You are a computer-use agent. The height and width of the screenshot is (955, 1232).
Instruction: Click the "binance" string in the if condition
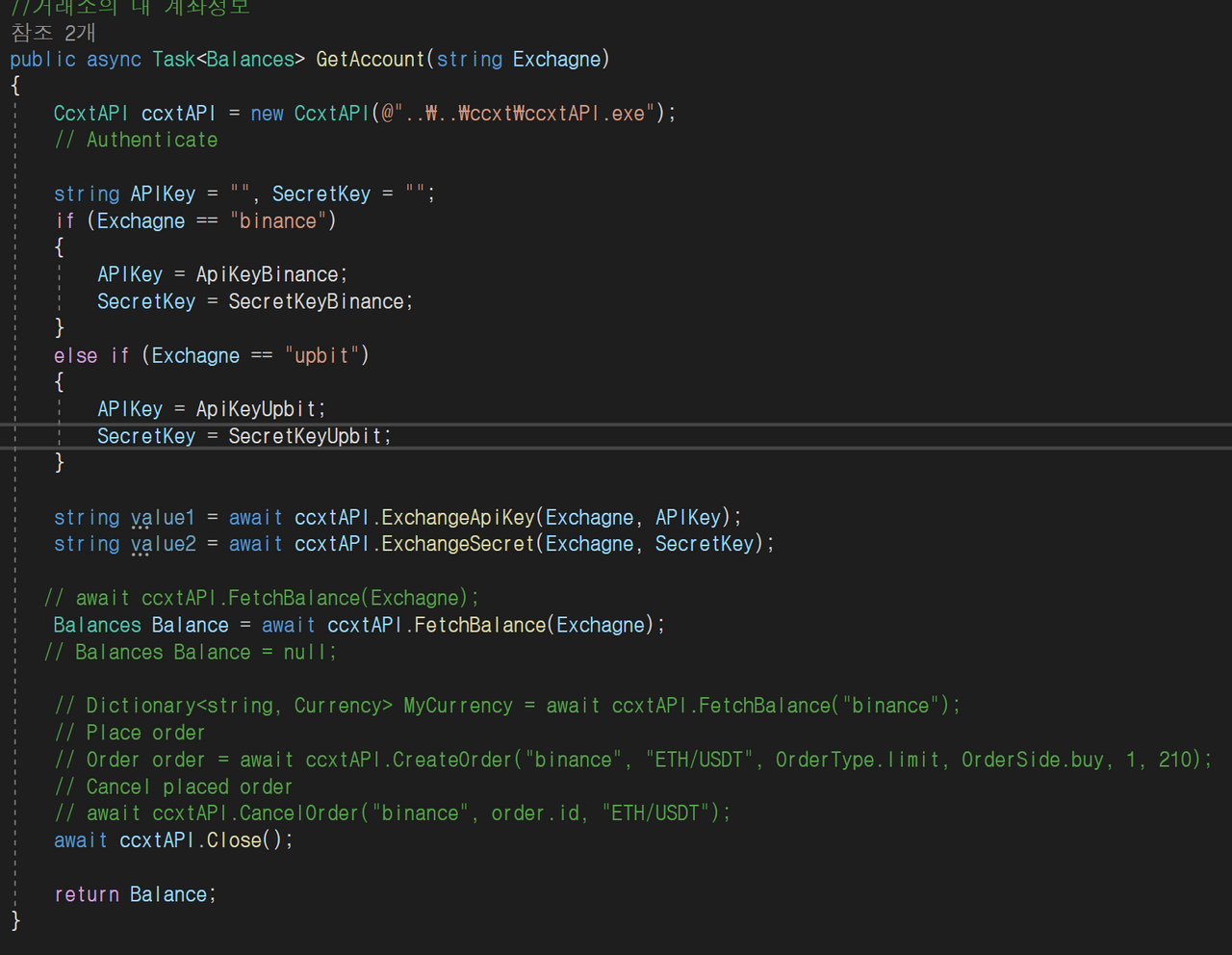(277, 221)
